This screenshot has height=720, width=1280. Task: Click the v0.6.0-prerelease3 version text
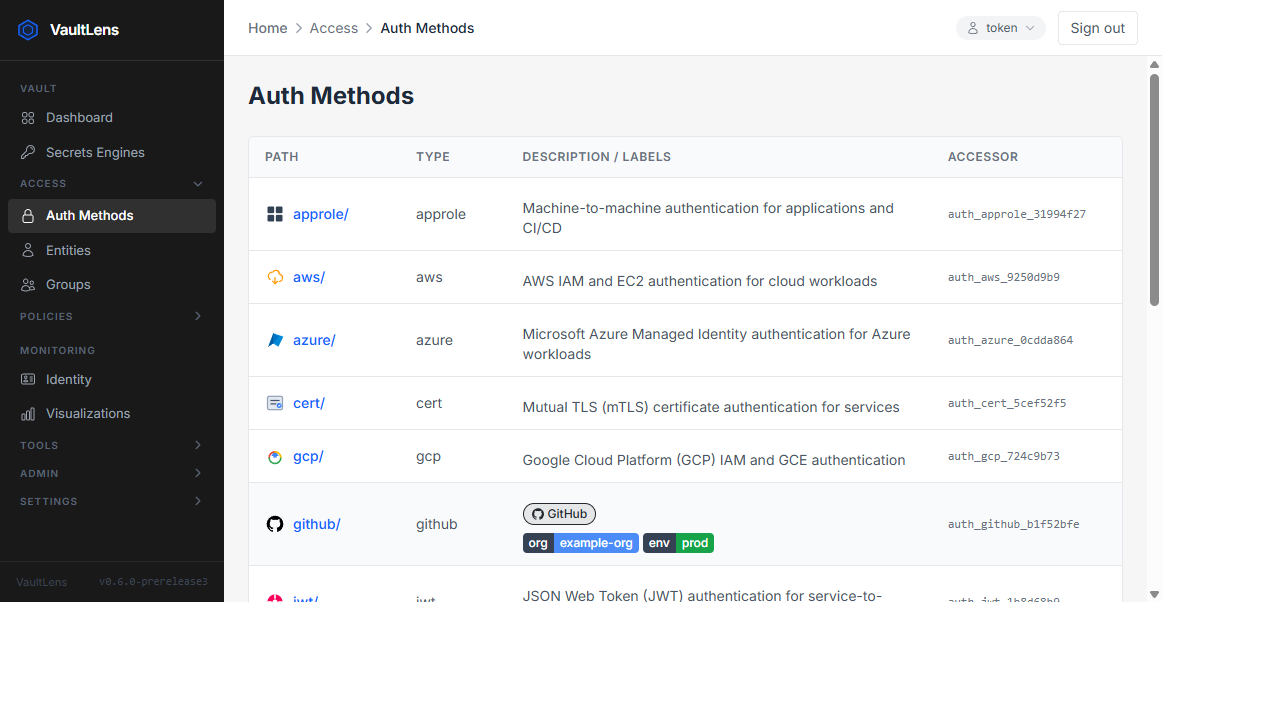153,581
